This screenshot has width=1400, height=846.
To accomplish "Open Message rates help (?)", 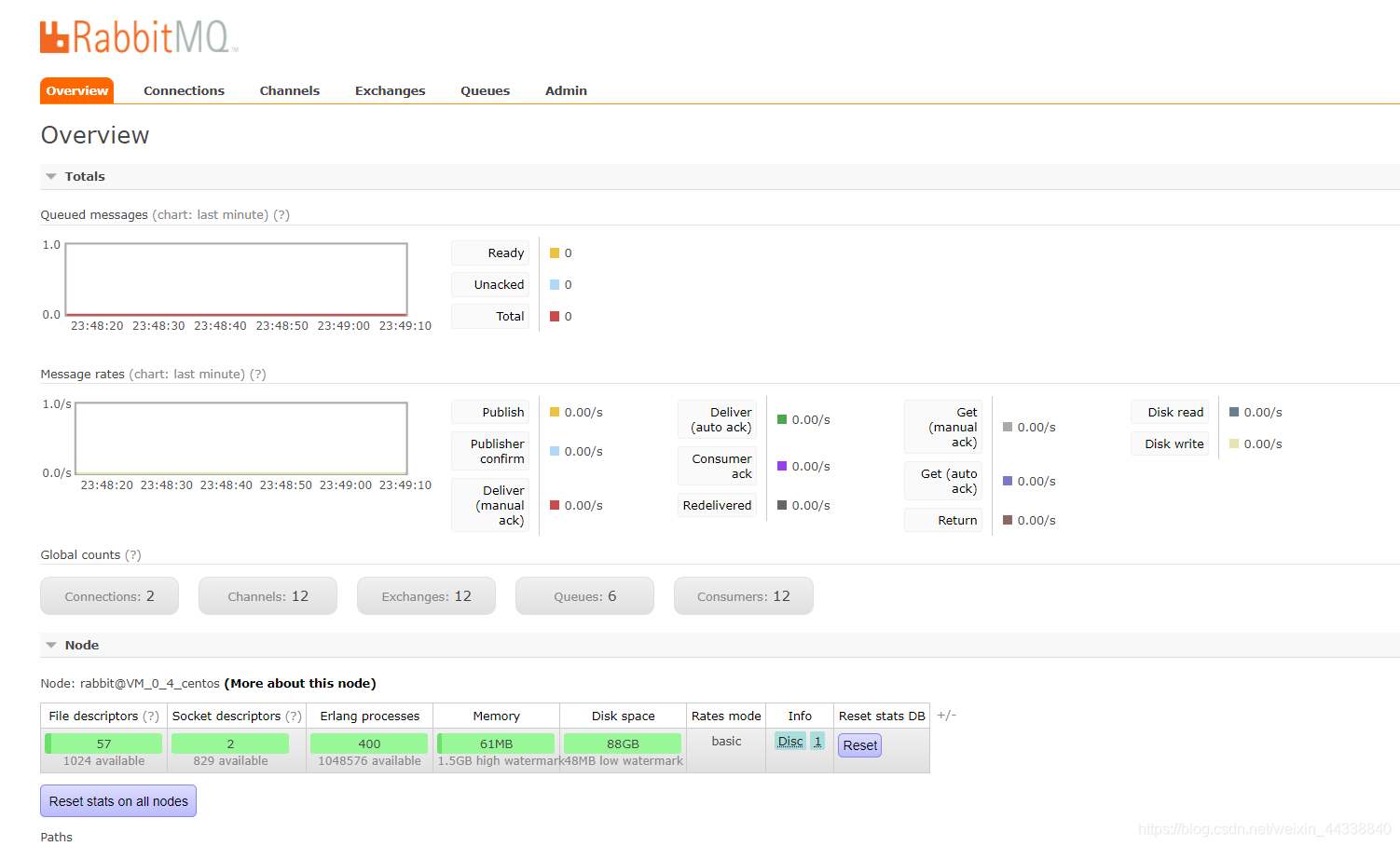I will click(x=258, y=374).
